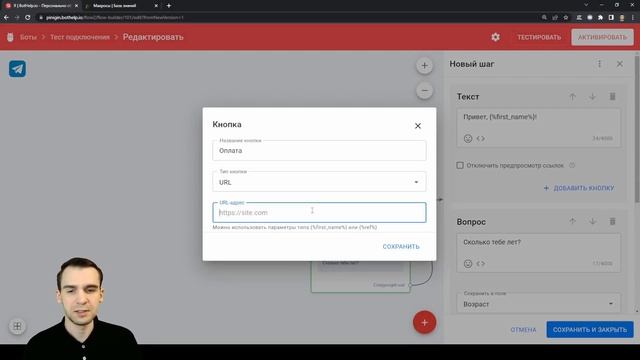Image resolution: width=640 pixels, height=360 pixels.
Task: Click the Telegram channel icon
Action: click(x=18, y=69)
